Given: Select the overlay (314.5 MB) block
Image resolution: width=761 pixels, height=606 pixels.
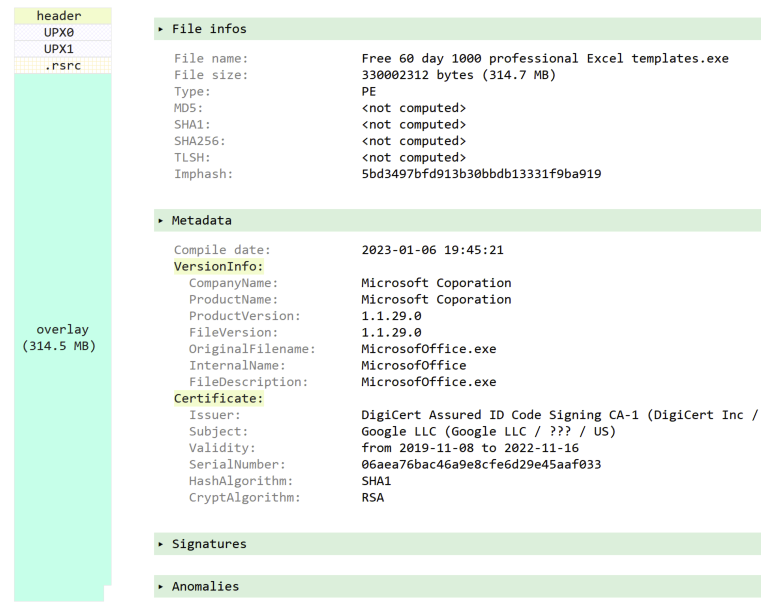Looking at the screenshot, I should tap(63, 338).
